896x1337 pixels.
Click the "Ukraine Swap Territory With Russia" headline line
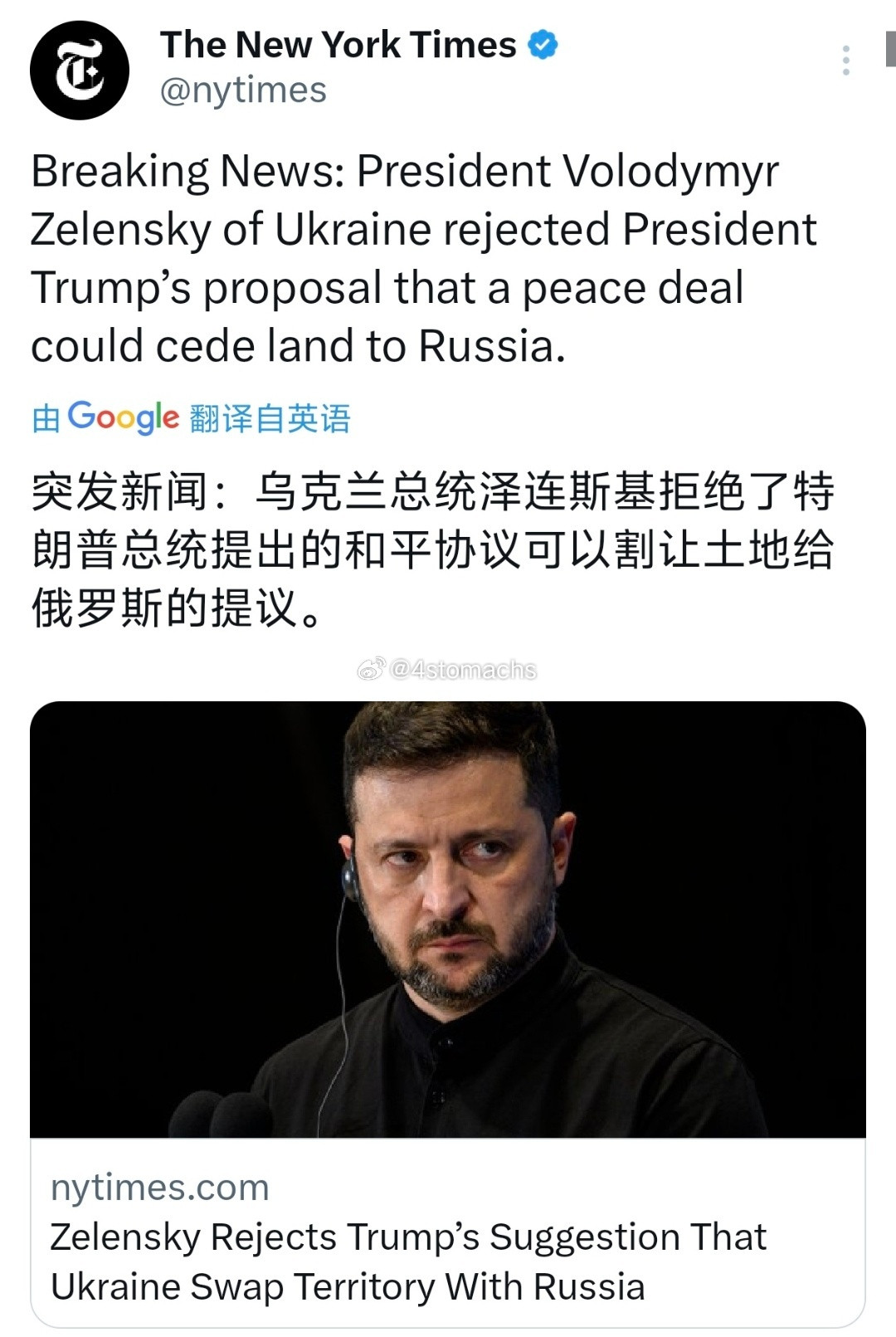(348, 1287)
